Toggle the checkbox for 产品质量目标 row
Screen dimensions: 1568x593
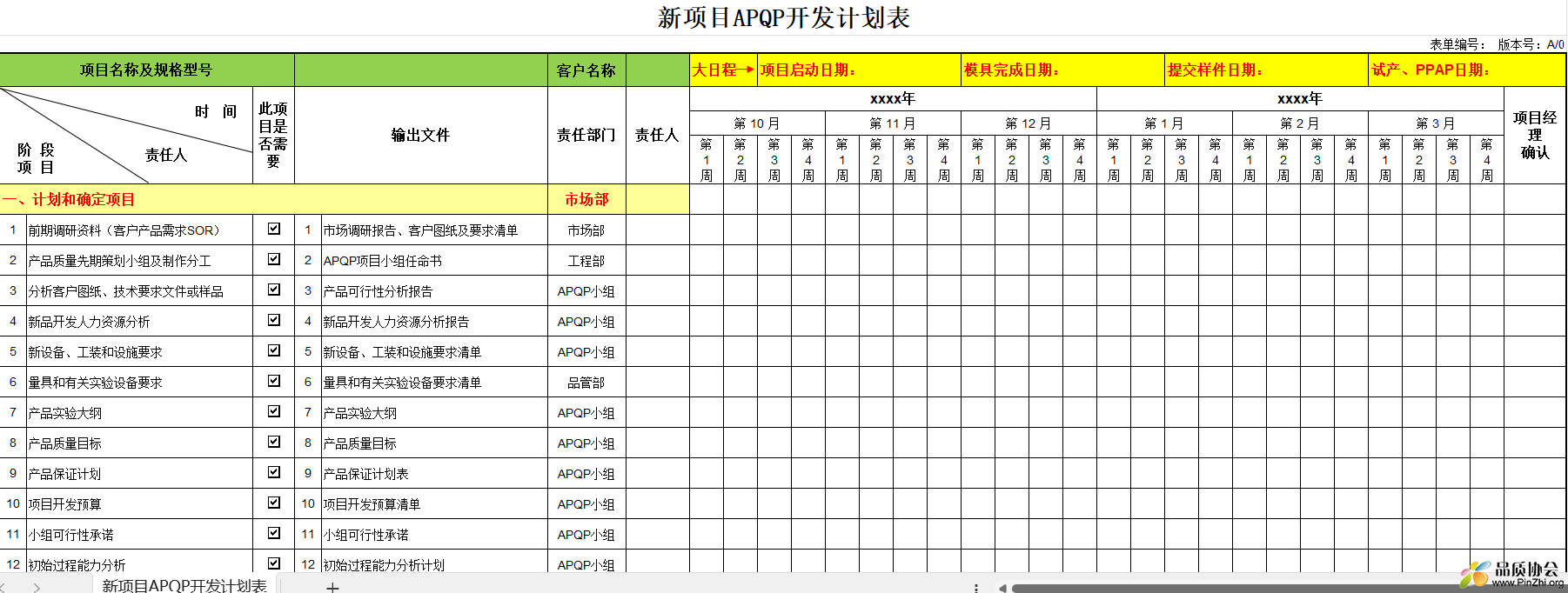coord(274,442)
